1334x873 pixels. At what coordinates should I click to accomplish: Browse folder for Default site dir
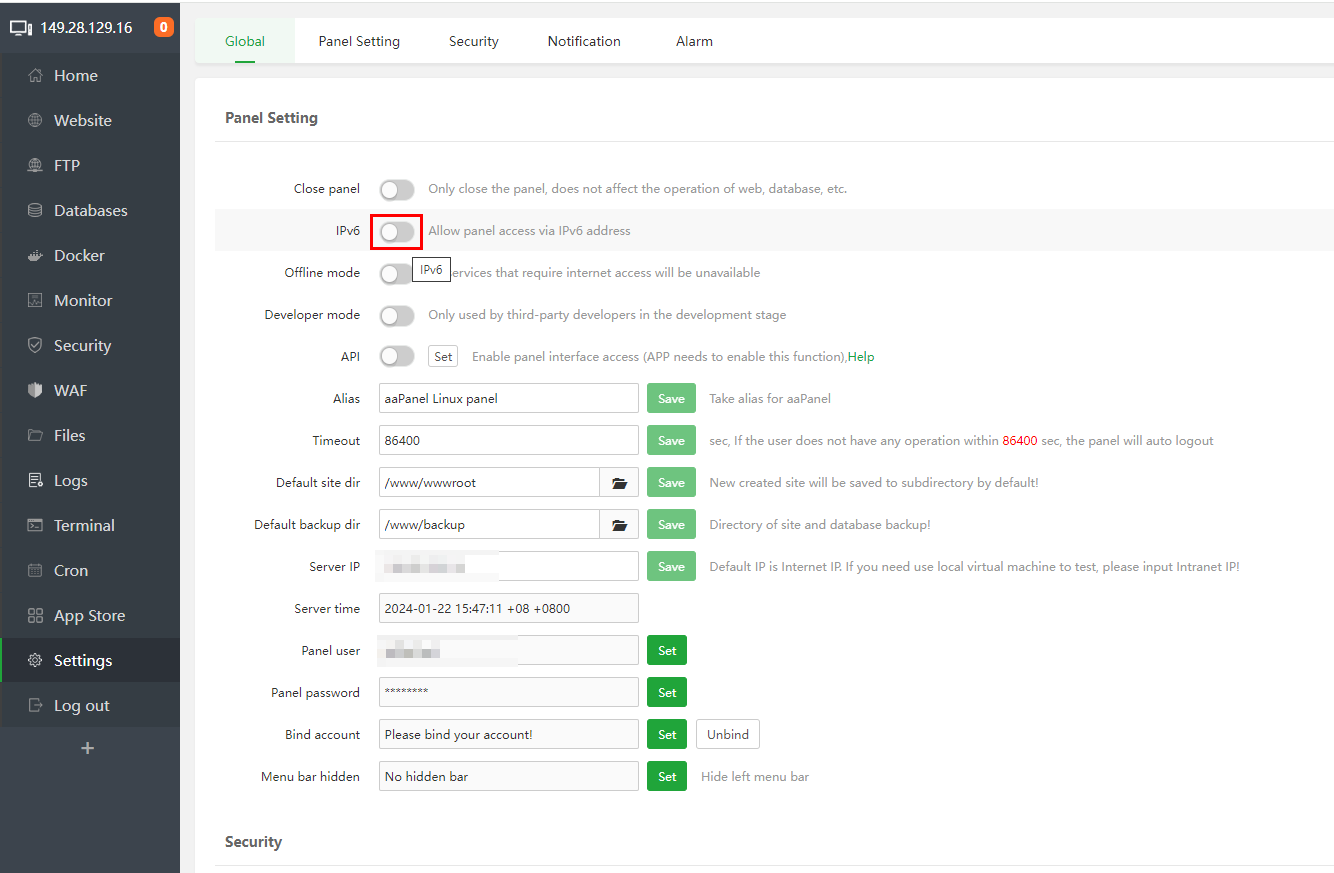tap(619, 483)
